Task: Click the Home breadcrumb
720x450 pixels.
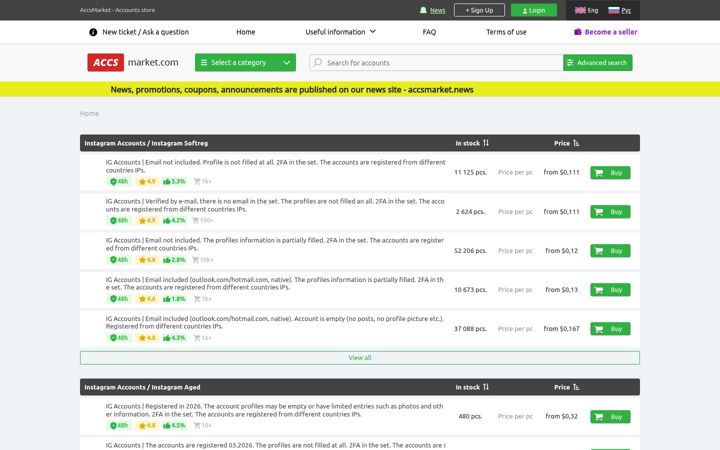Action: pyautogui.click(x=89, y=113)
